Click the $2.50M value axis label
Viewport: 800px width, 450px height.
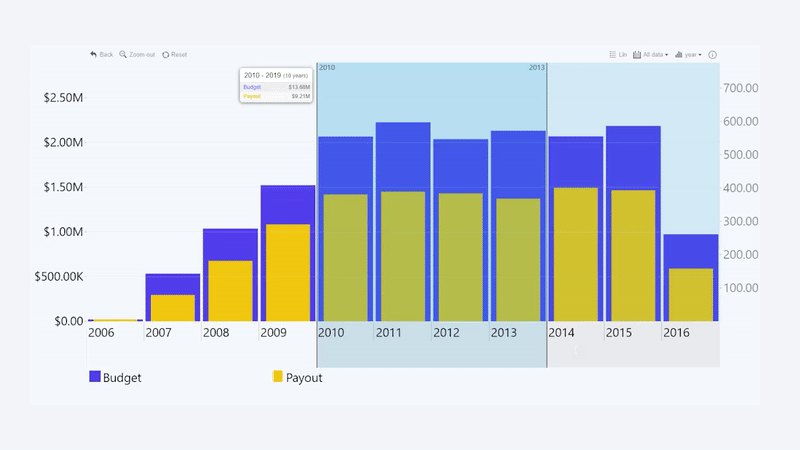(63, 97)
